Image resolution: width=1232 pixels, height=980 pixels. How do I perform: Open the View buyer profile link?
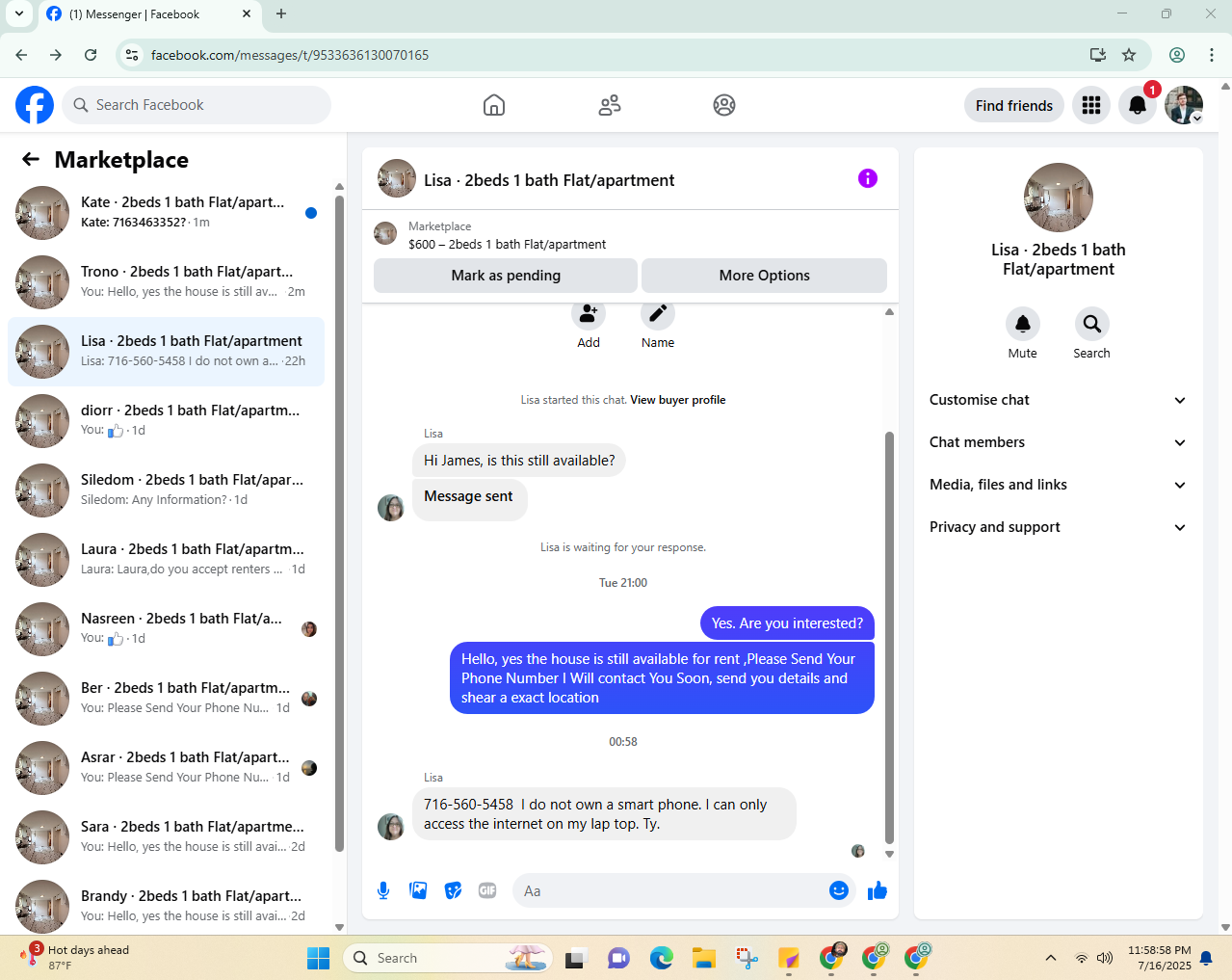coord(678,400)
